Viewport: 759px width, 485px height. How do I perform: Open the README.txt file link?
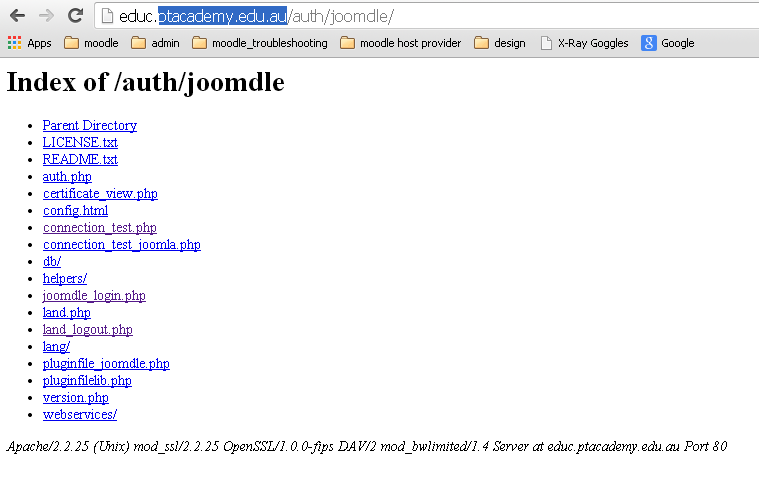click(x=80, y=159)
